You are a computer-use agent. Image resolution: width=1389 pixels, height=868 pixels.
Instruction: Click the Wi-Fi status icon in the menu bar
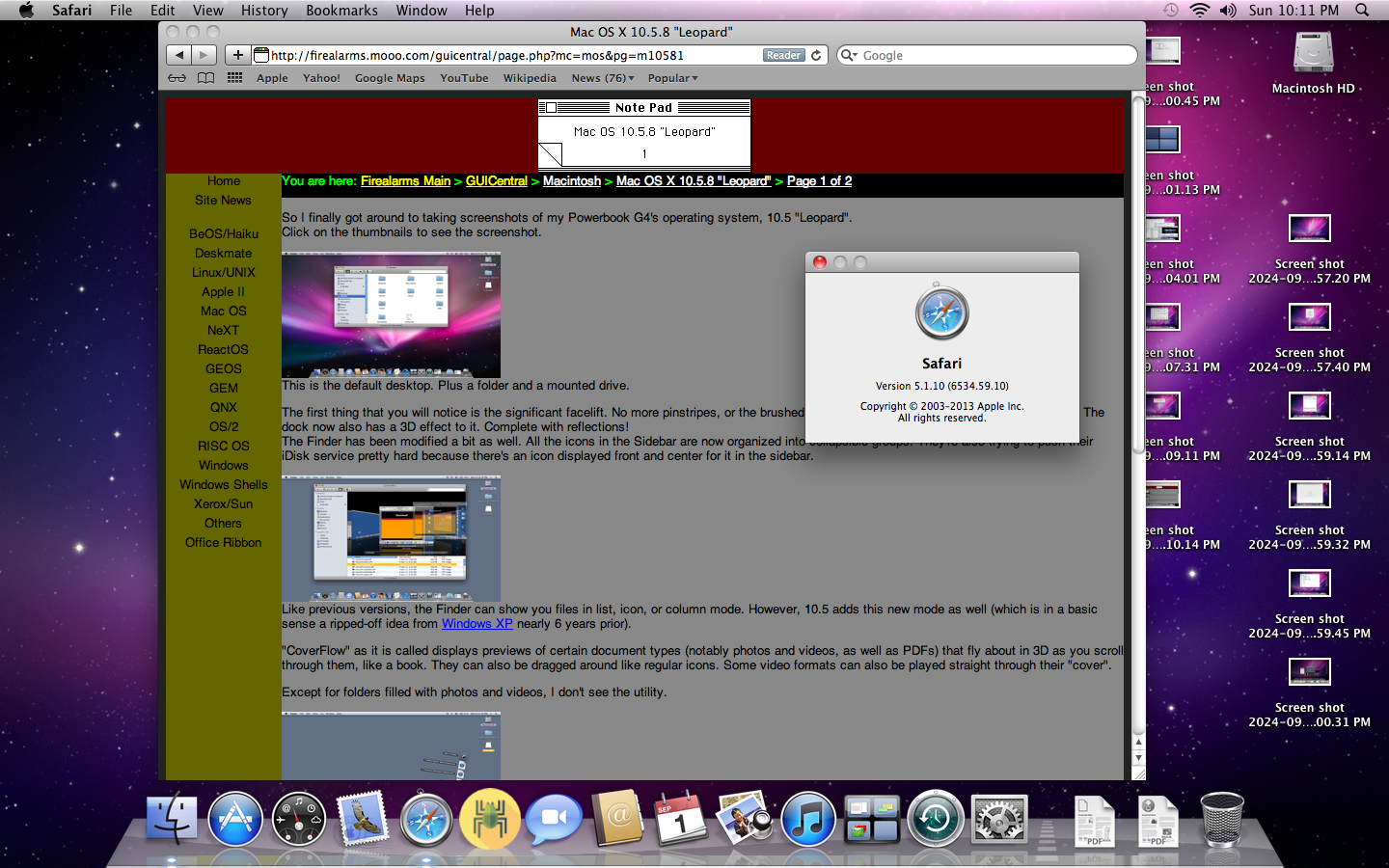[x=1199, y=10]
